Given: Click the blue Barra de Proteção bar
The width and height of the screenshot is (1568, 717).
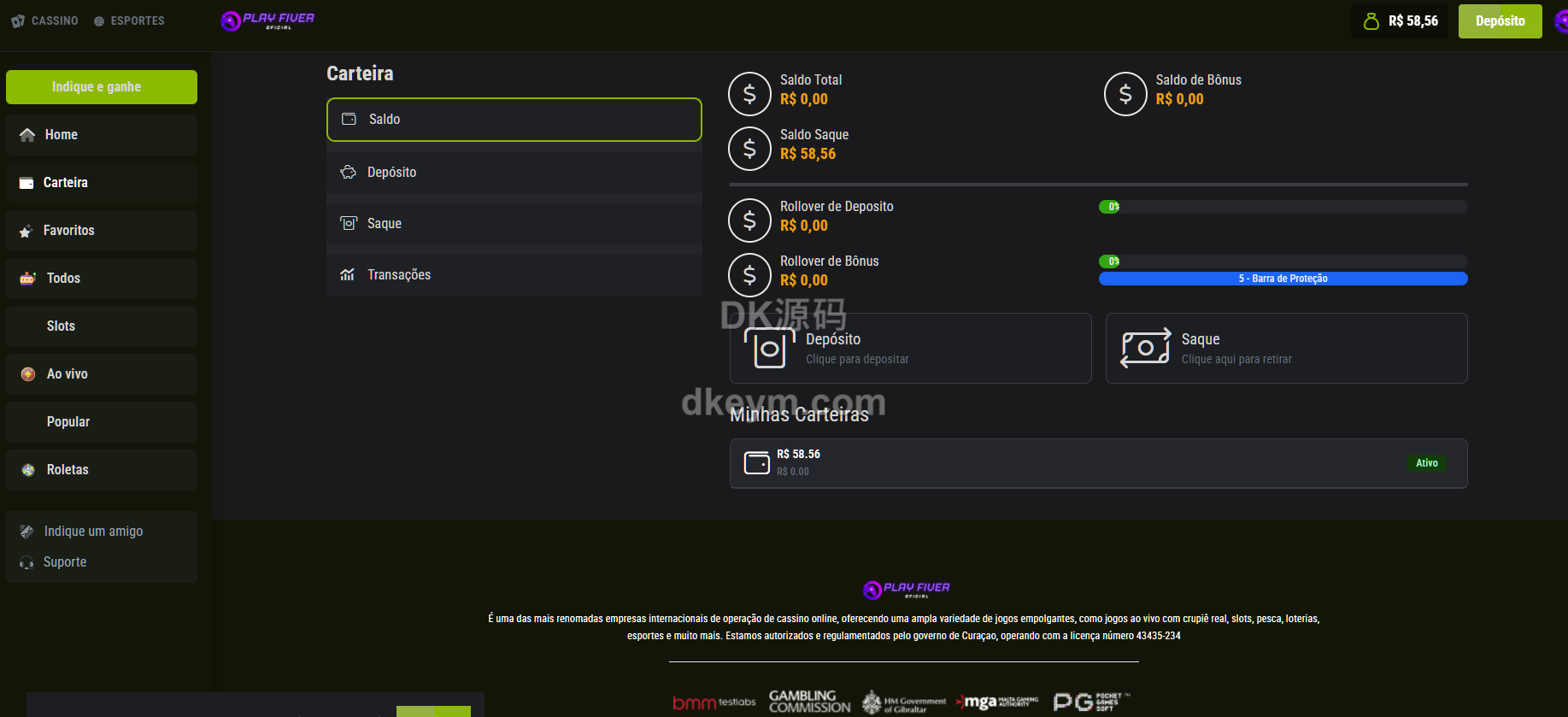Looking at the screenshot, I should pyautogui.click(x=1283, y=279).
